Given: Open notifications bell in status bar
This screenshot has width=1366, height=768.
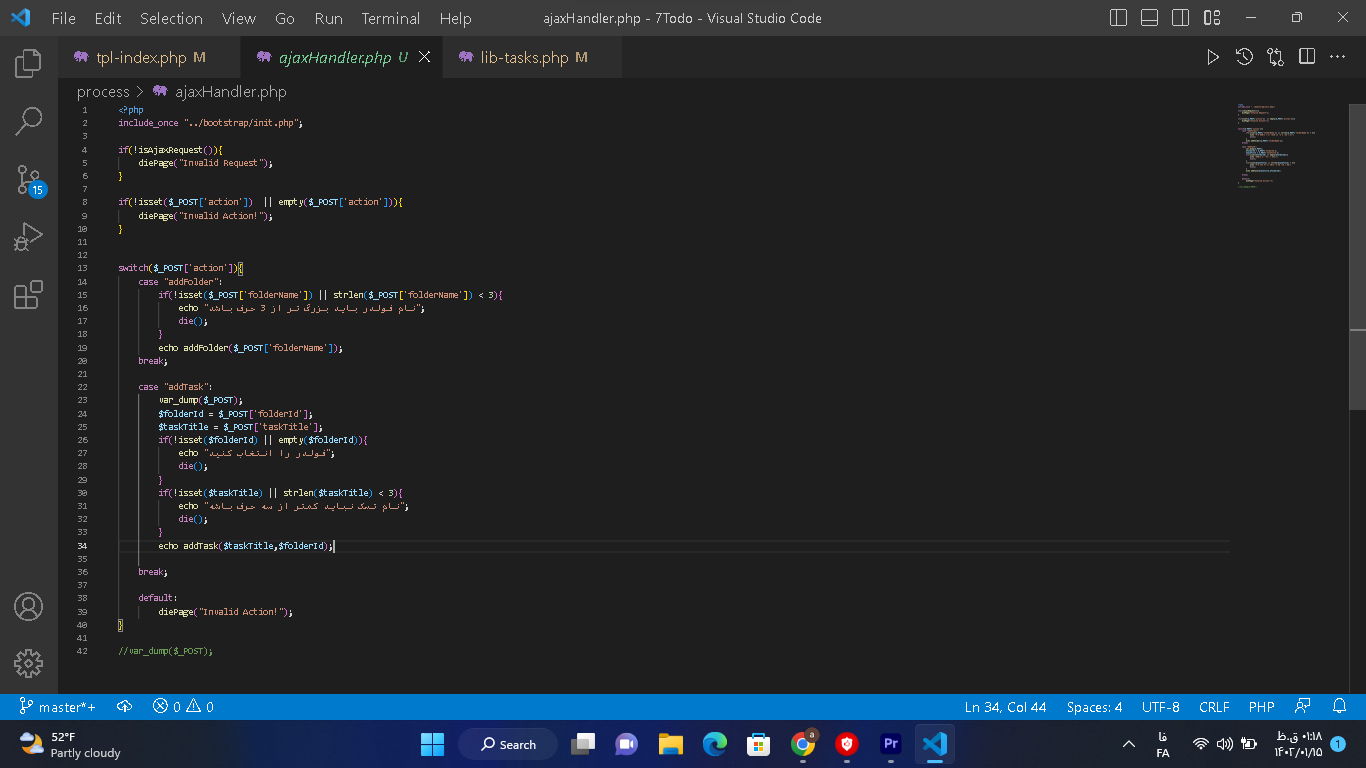Looking at the screenshot, I should (x=1340, y=707).
